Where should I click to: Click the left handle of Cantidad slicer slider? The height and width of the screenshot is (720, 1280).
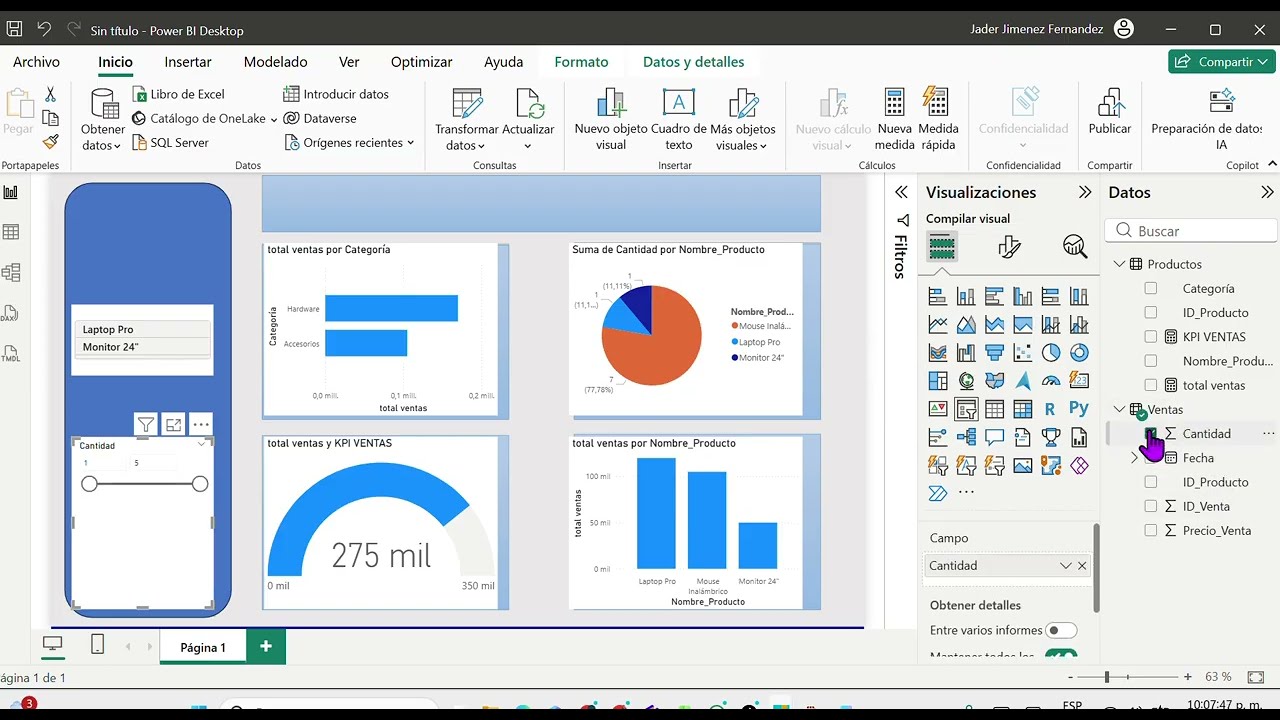coord(89,484)
